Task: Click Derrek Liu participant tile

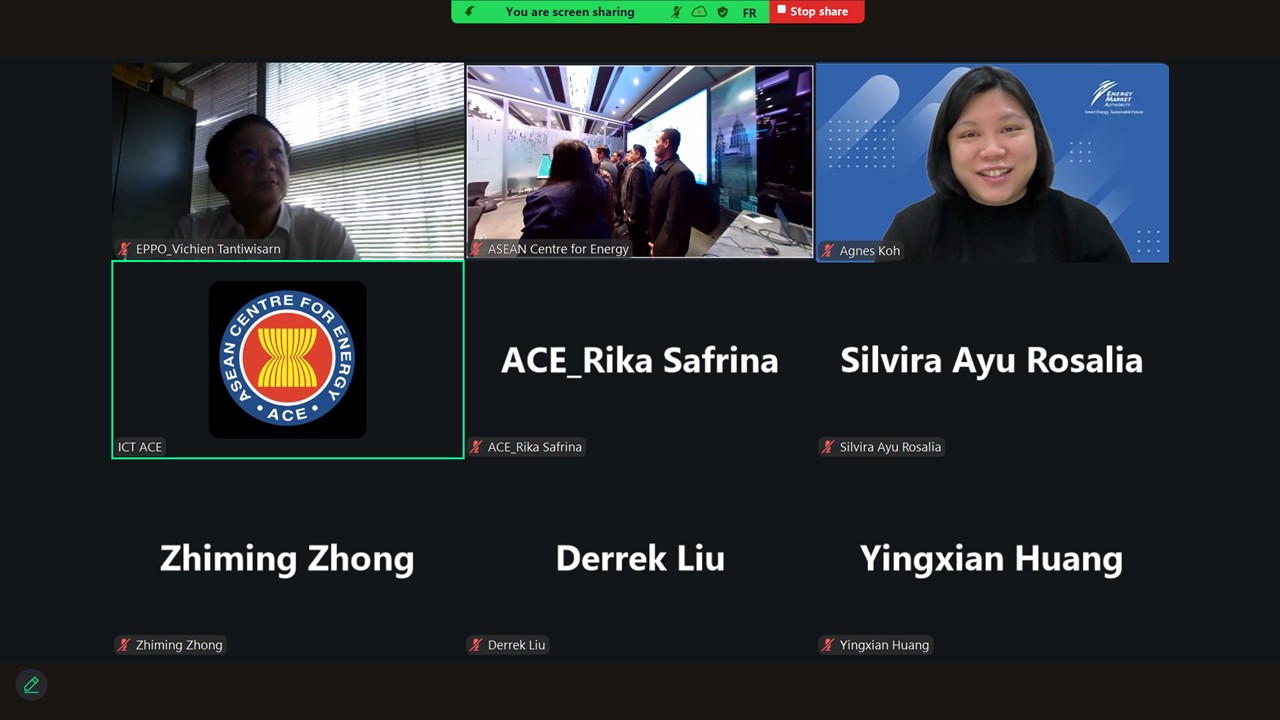Action: point(640,558)
